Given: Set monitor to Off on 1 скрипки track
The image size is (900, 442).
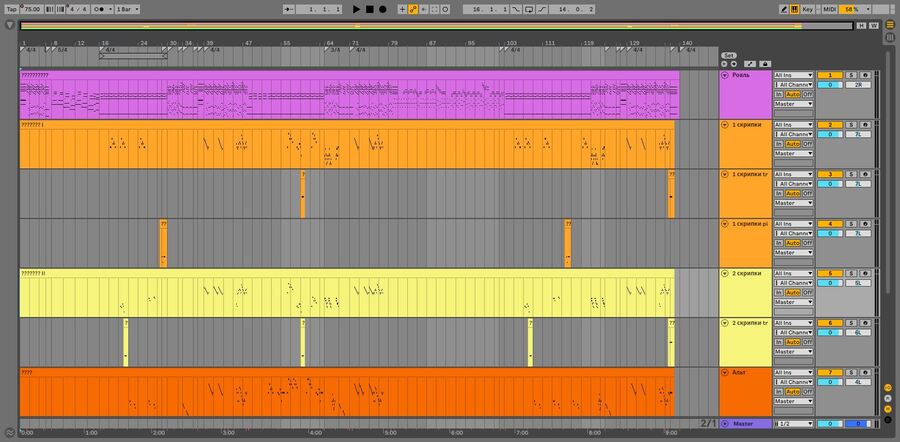Looking at the screenshot, I should click(808, 144).
